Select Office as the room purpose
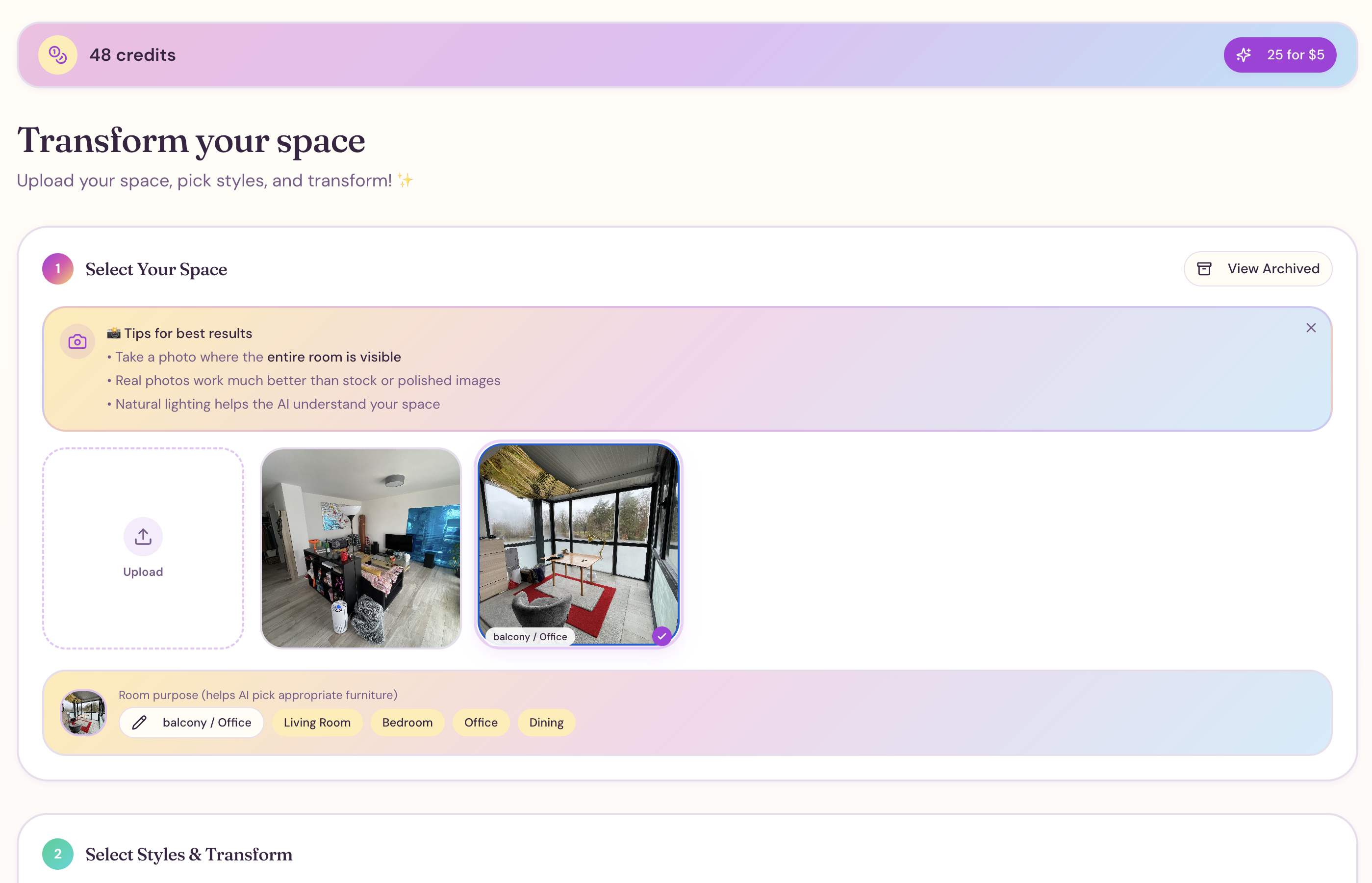This screenshot has height=883, width=1372. coord(481,723)
